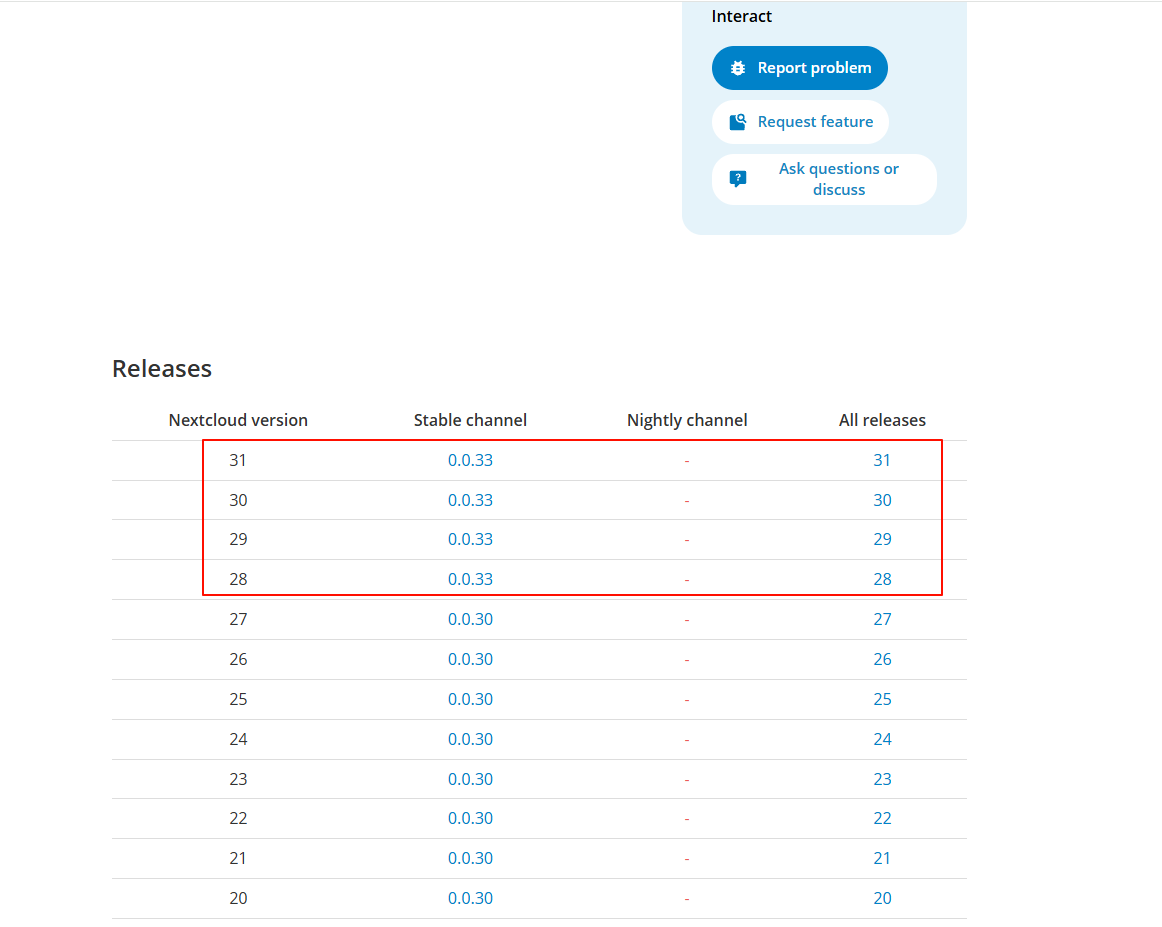Click the Nextcloud version column header
Image resolution: width=1162 pixels, height=927 pixels.
click(x=238, y=420)
